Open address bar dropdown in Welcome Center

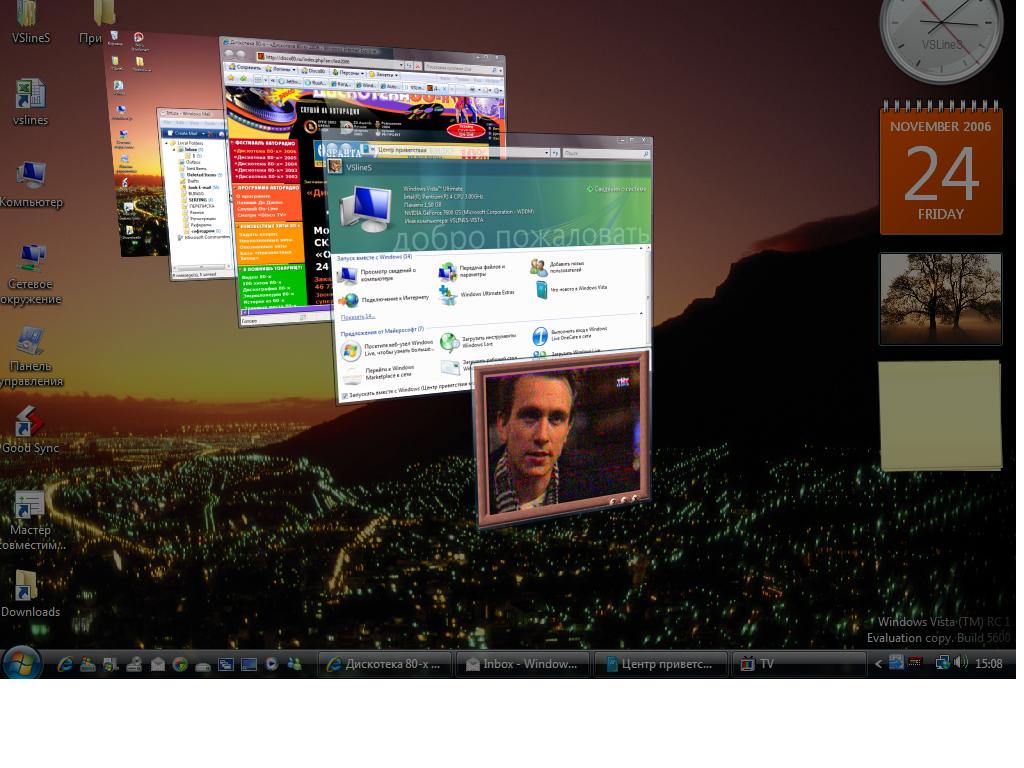click(547, 152)
